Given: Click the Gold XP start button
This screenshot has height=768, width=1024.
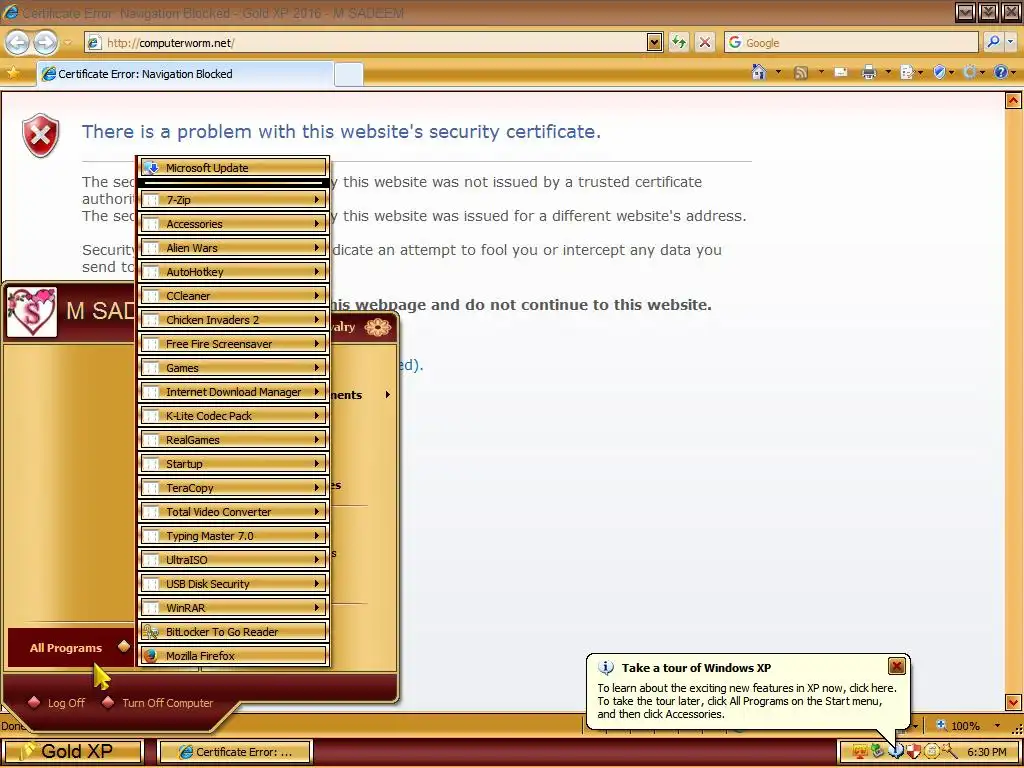Looking at the screenshot, I should (x=72, y=752).
